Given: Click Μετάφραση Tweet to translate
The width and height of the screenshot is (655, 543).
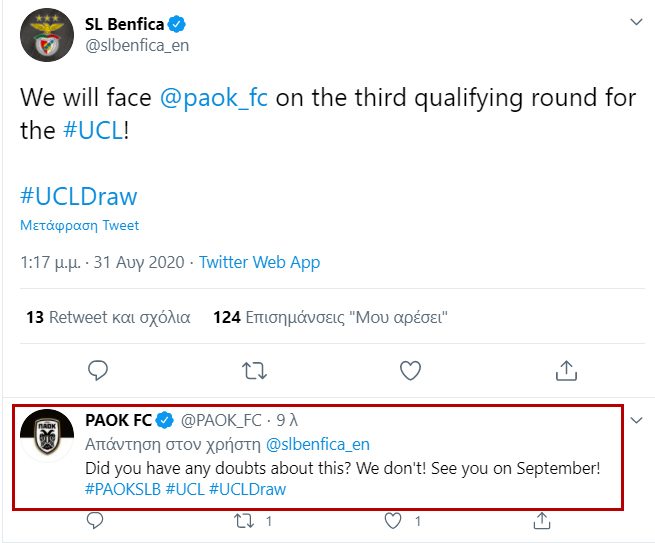Looking at the screenshot, I should click(80, 226).
